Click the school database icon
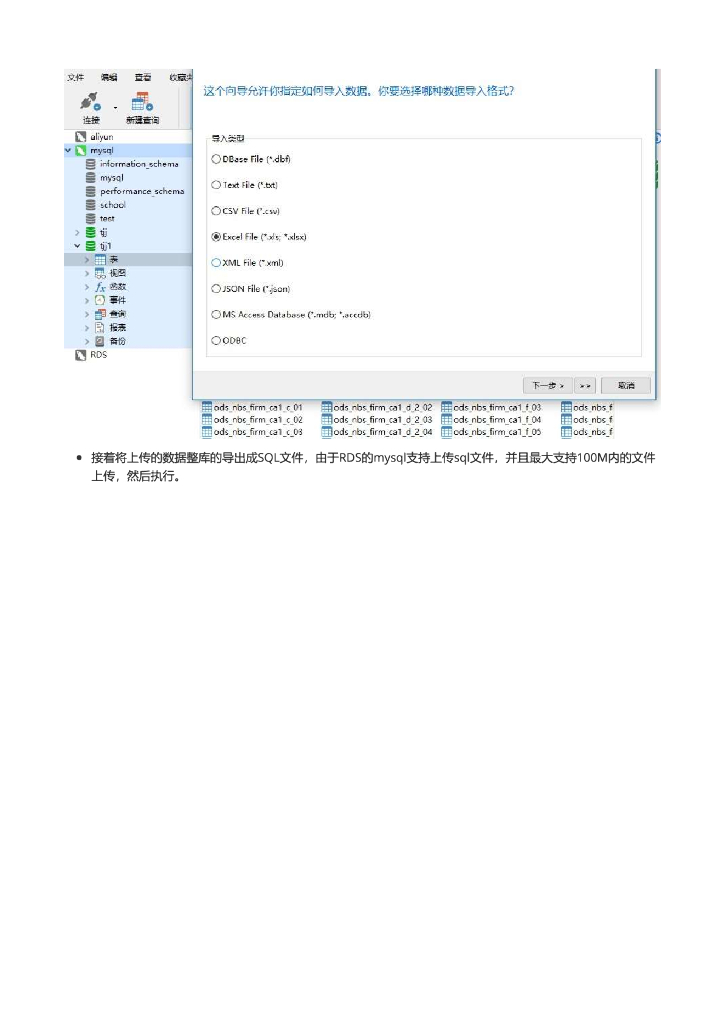The image size is (724, 1024). click(x=91, y=204)
